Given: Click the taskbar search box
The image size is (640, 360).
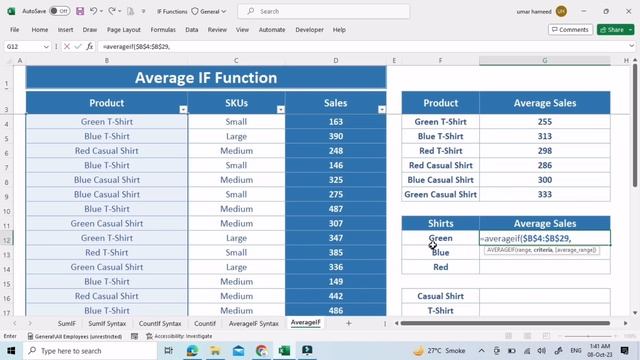Looking at the screenshot, I should click(x=90, y=351).
